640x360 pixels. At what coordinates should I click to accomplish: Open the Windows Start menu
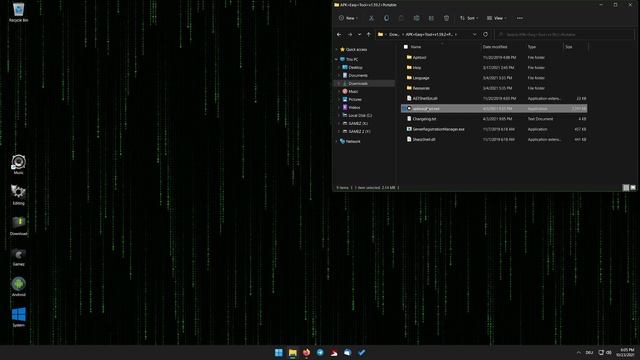(x=279, y=353)
